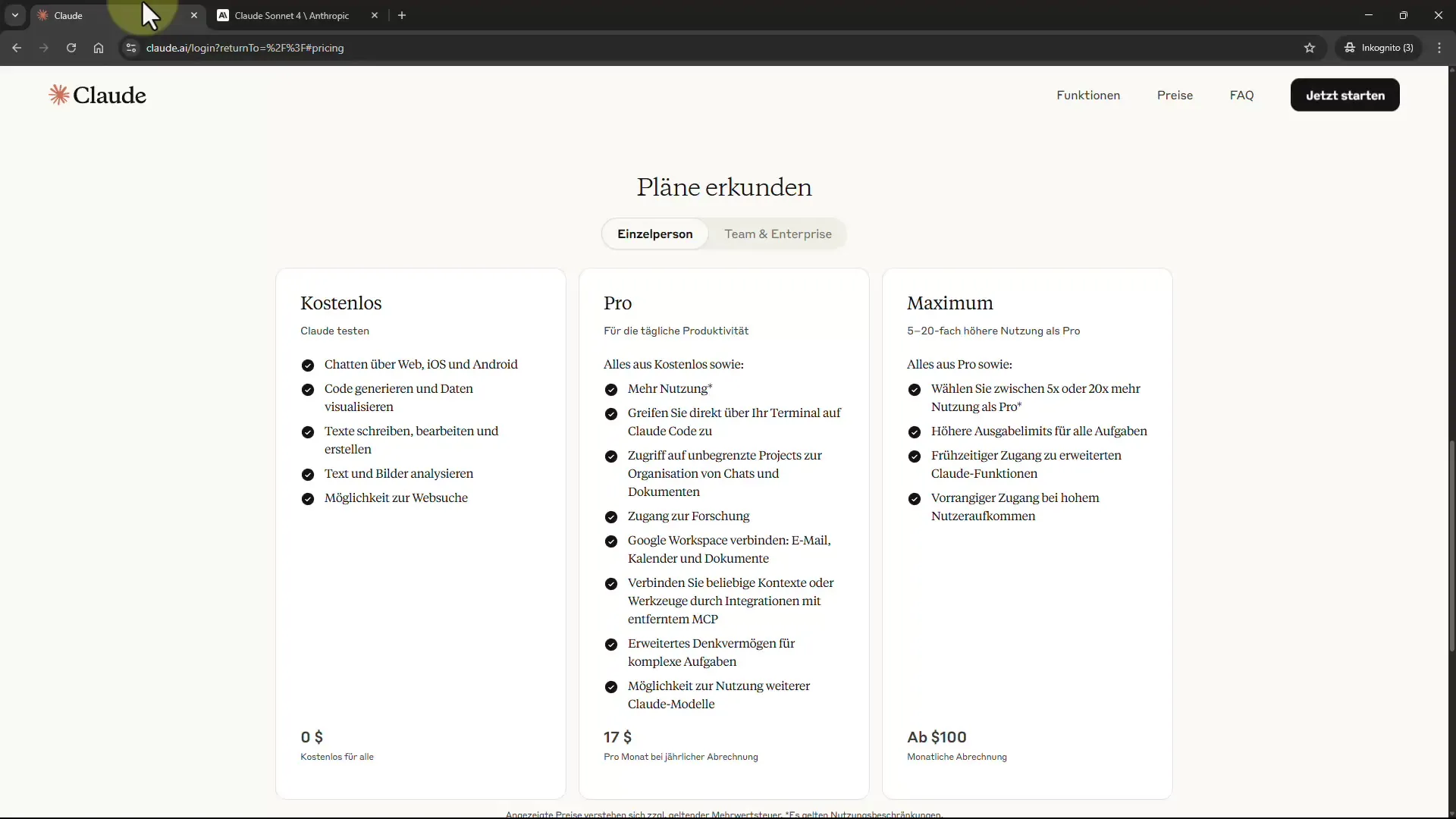Image resolution: width=1456 pixels, height=819 pixels.
Task: Click the Kostenlos plan heading
Action: tap(340, 303)
